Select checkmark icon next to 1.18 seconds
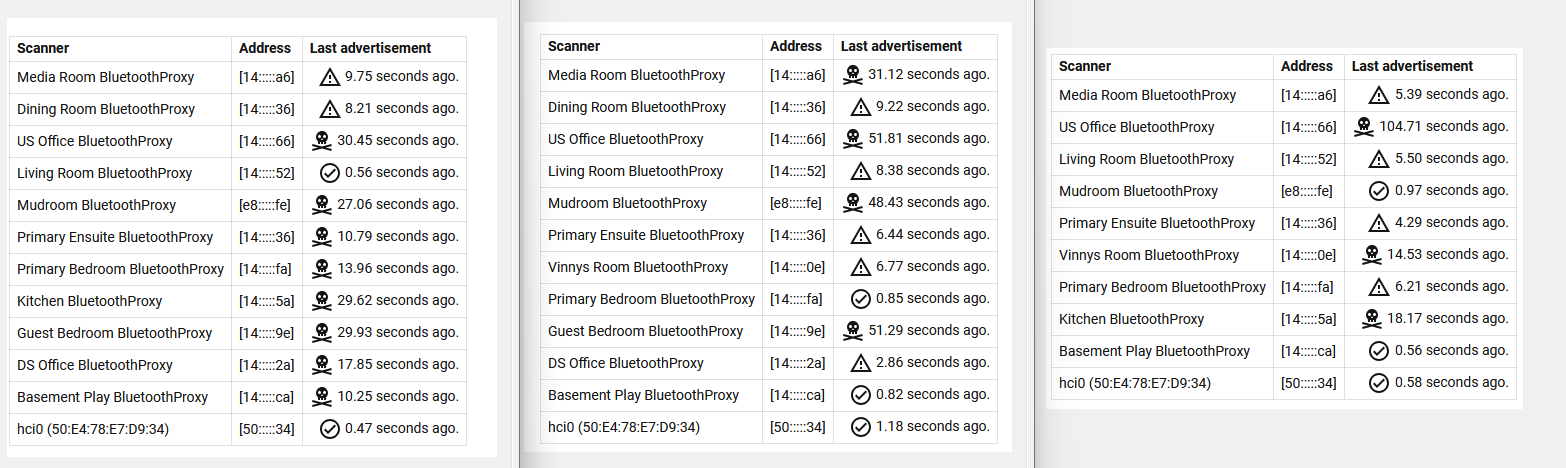Screen dimensions: 1566x468 (x=861, y=427)
